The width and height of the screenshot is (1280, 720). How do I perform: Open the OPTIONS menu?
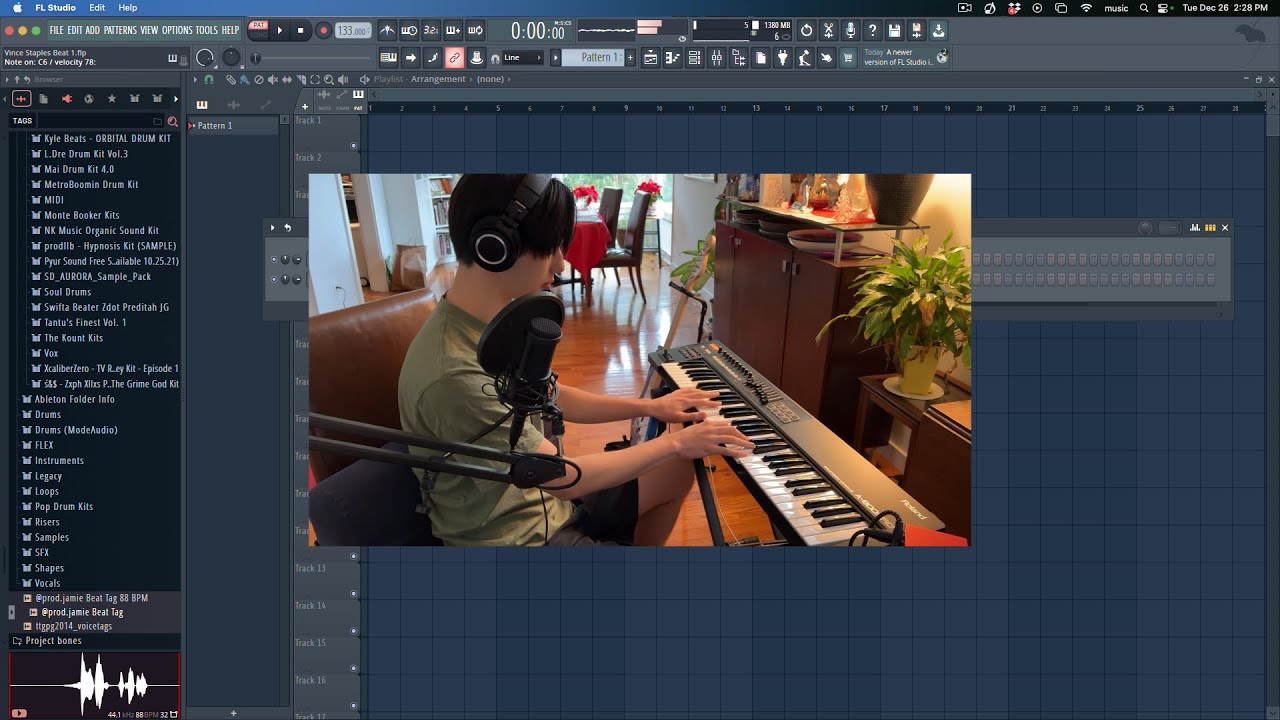pyautogui.click(x=177, y=31)
